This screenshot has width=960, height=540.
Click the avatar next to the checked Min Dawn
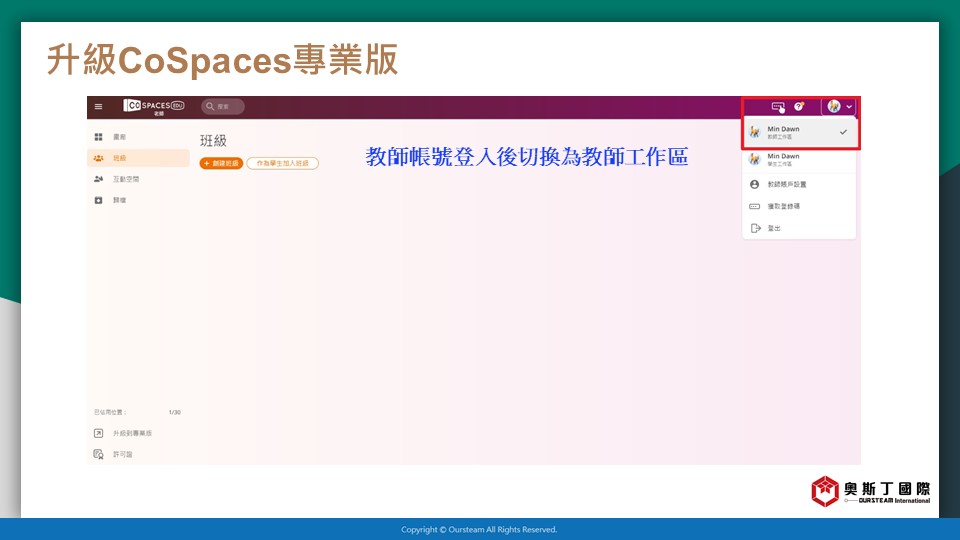754,132
